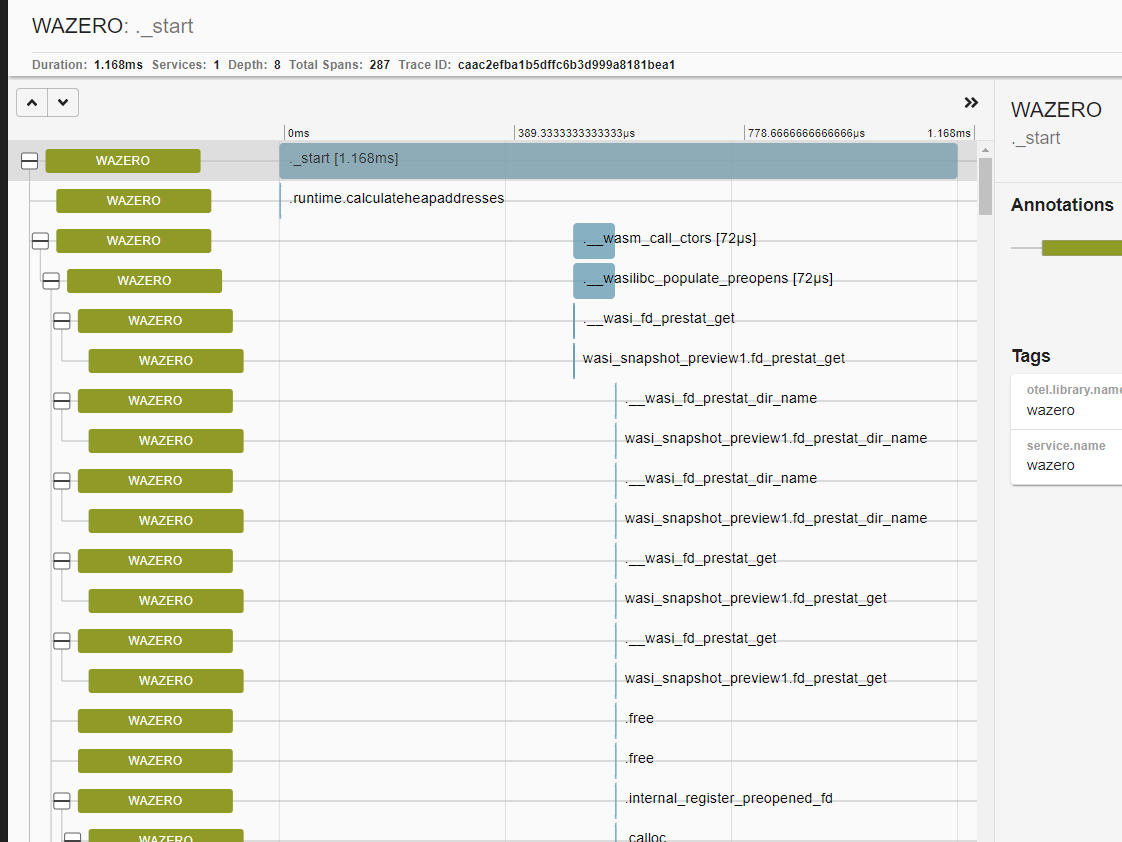Click the WAZERO label for .runtime.calculateheapaddresses row
Image resolution: width=1122 pixels, height=842 pixels.
coord(134,201)
